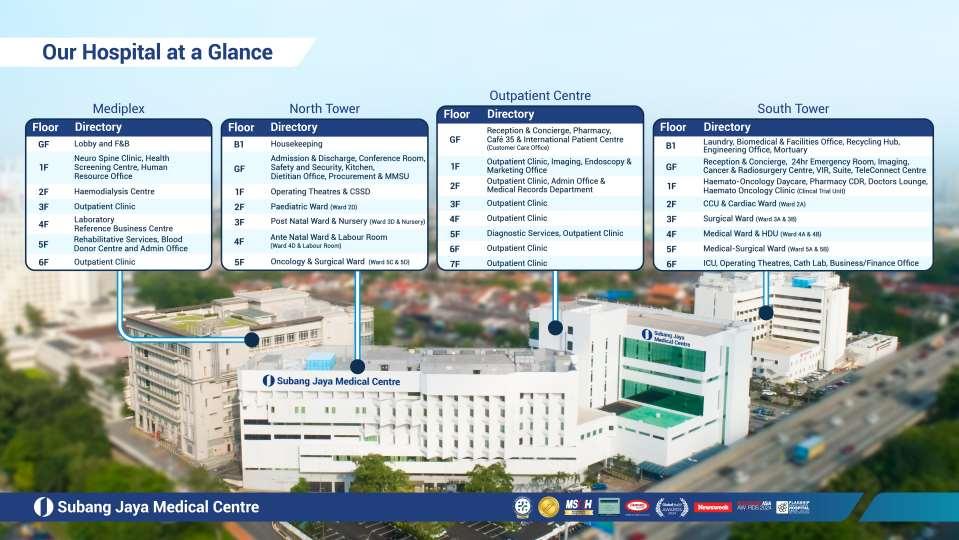959x540 pixels.
Task: Click 'Outpatient Clinic' on Outpatient Centre 4F row
Action: click(517, 218)
